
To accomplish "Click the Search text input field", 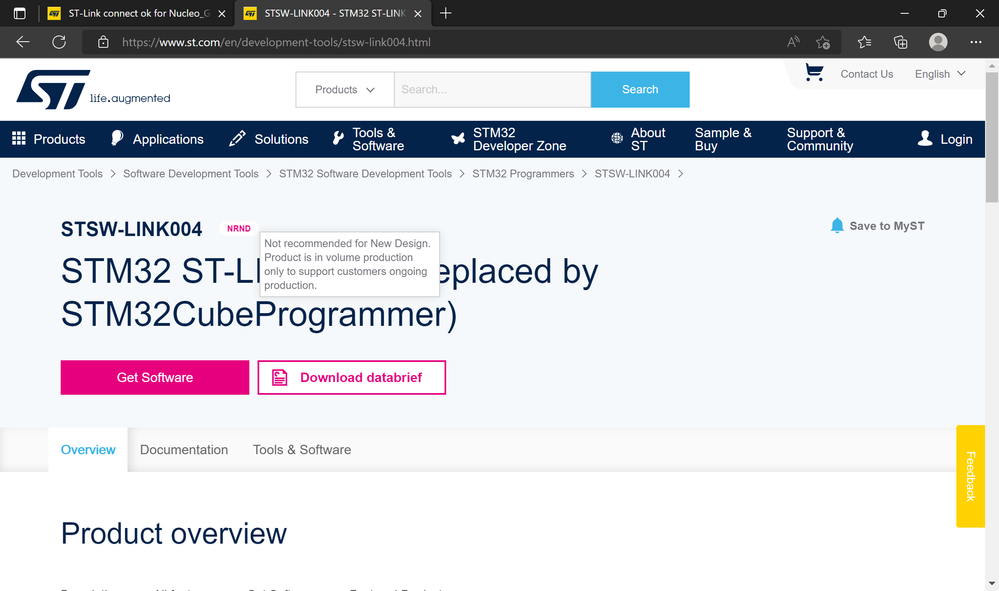I will click(492, 90).
